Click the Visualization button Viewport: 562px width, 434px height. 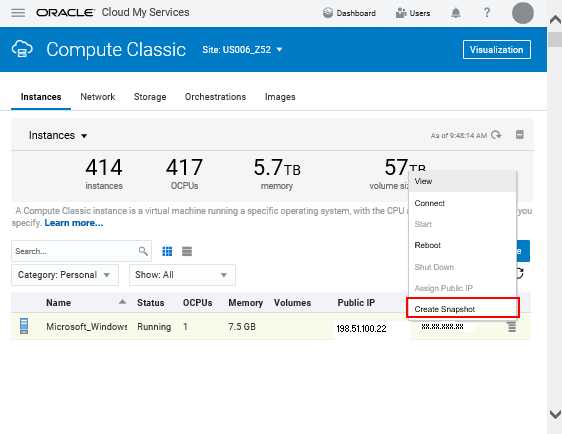point(496,49)
